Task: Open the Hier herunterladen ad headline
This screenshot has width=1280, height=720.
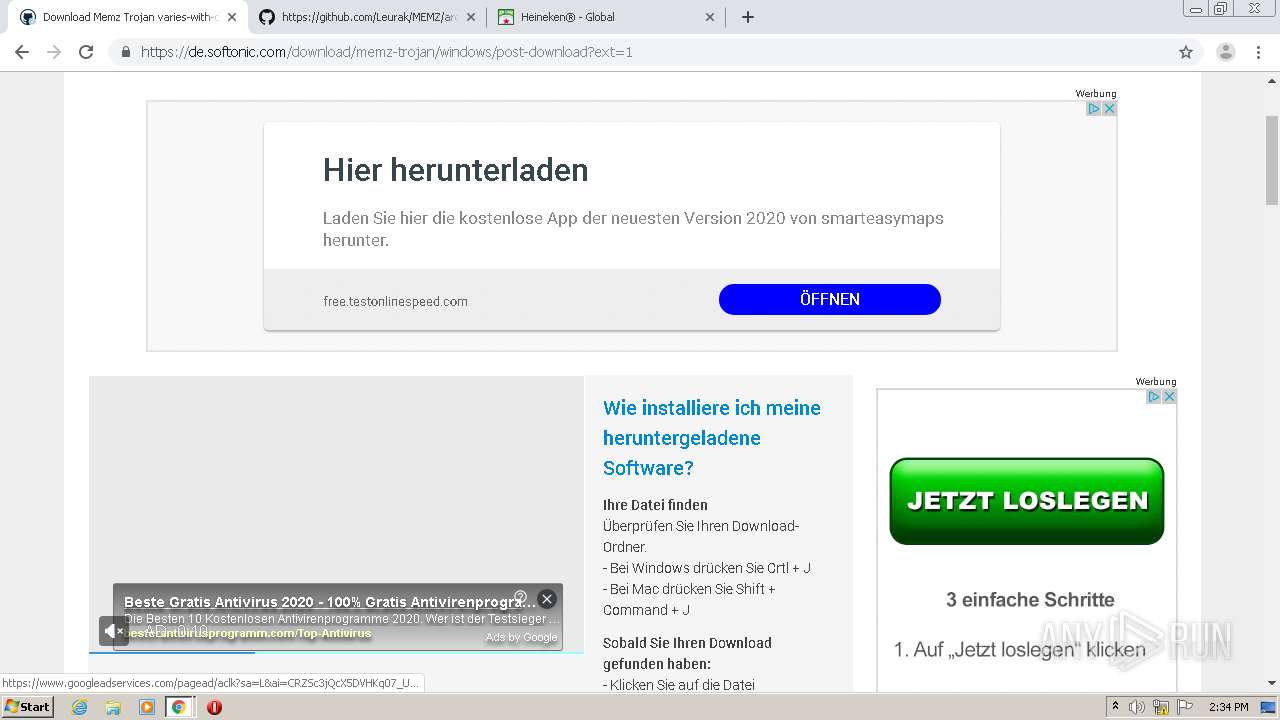Action: coord(455,170)
